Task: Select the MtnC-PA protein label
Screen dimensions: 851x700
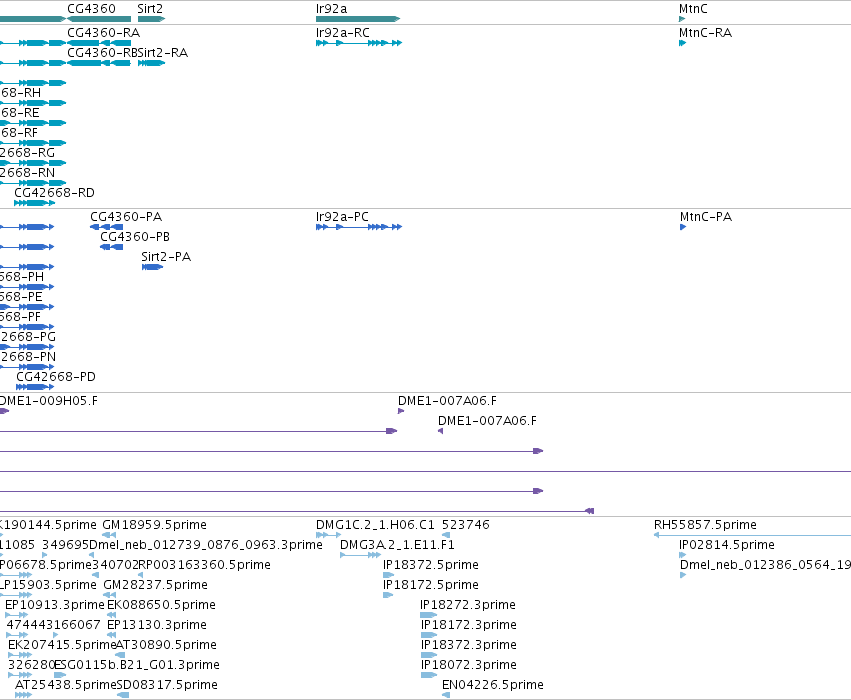Action: [706, 217]
